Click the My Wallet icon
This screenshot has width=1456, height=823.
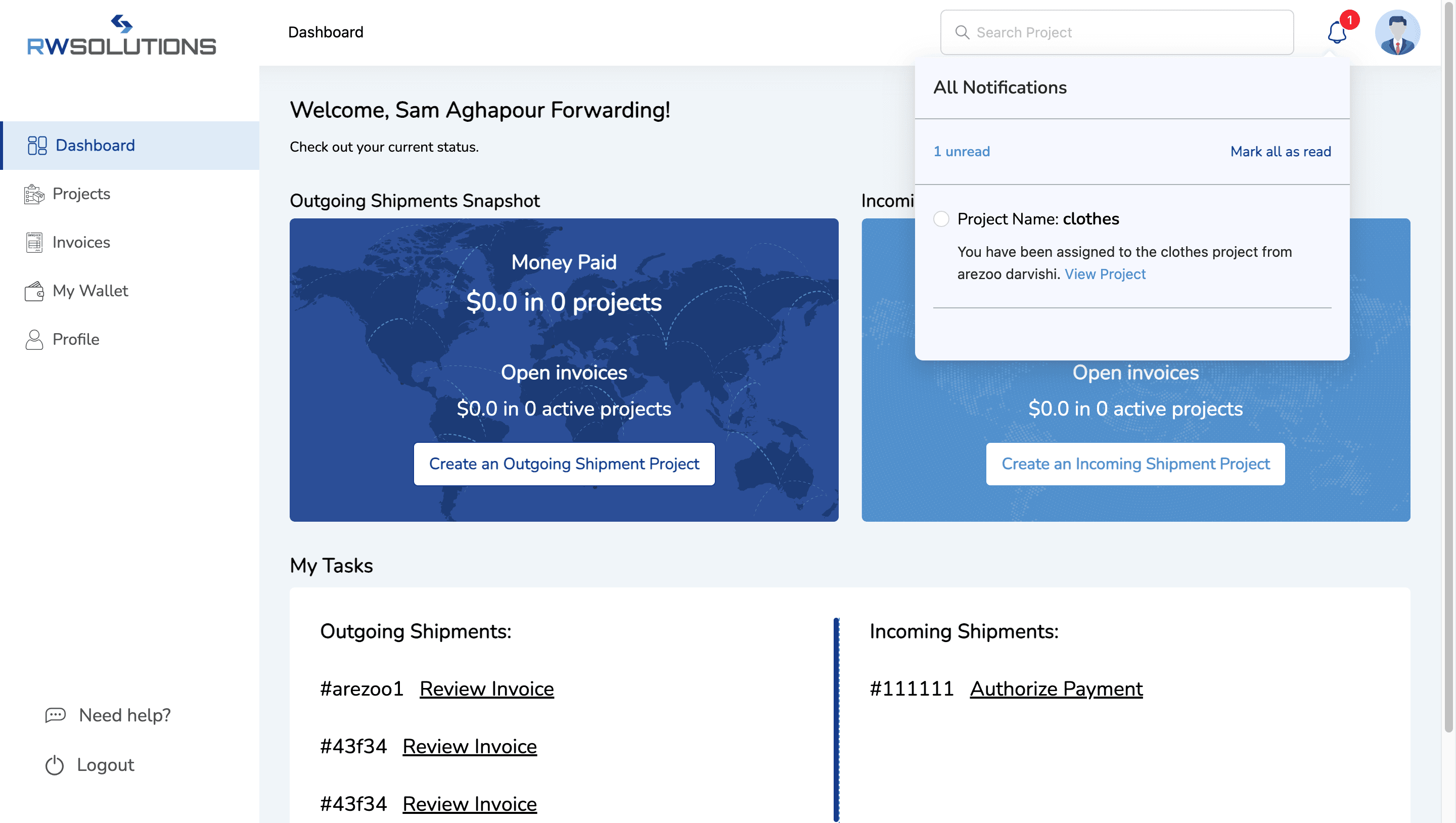34,291
